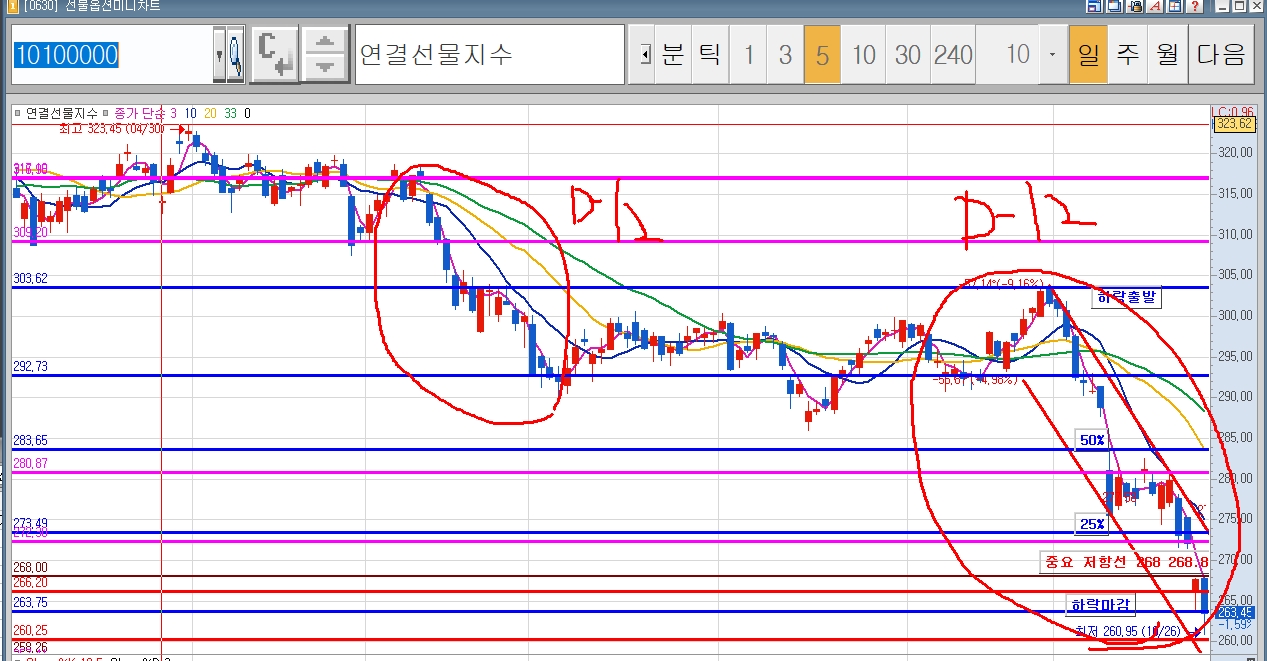Click the 292.73 horizontal line label
Viewport: 1267px width, 661px height.
tap(29, 367)
